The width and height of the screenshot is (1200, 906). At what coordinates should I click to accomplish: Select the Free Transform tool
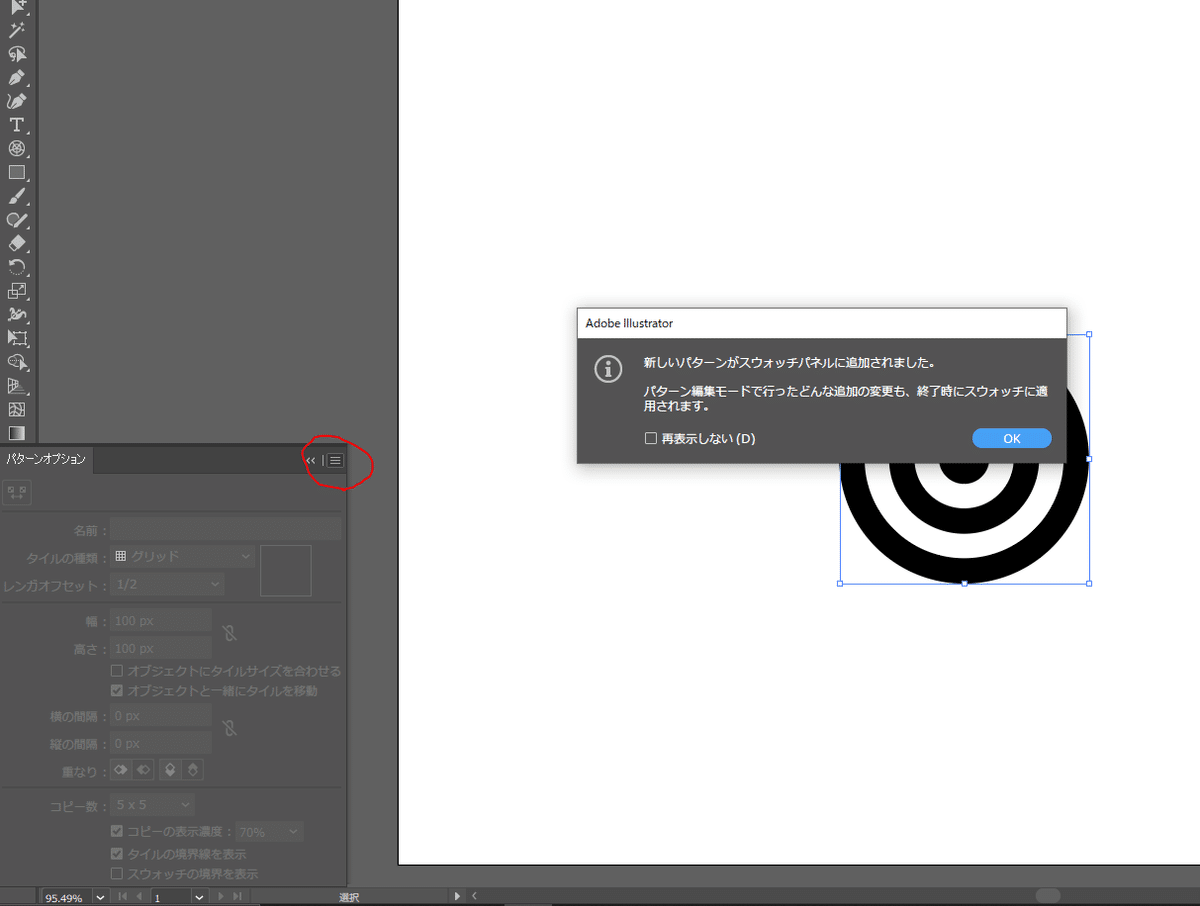[17, 338]
